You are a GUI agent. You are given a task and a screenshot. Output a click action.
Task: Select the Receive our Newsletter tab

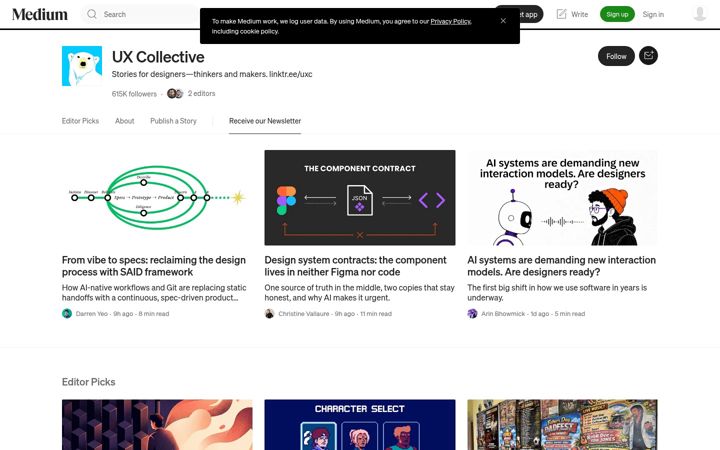(x=265, y=121)
